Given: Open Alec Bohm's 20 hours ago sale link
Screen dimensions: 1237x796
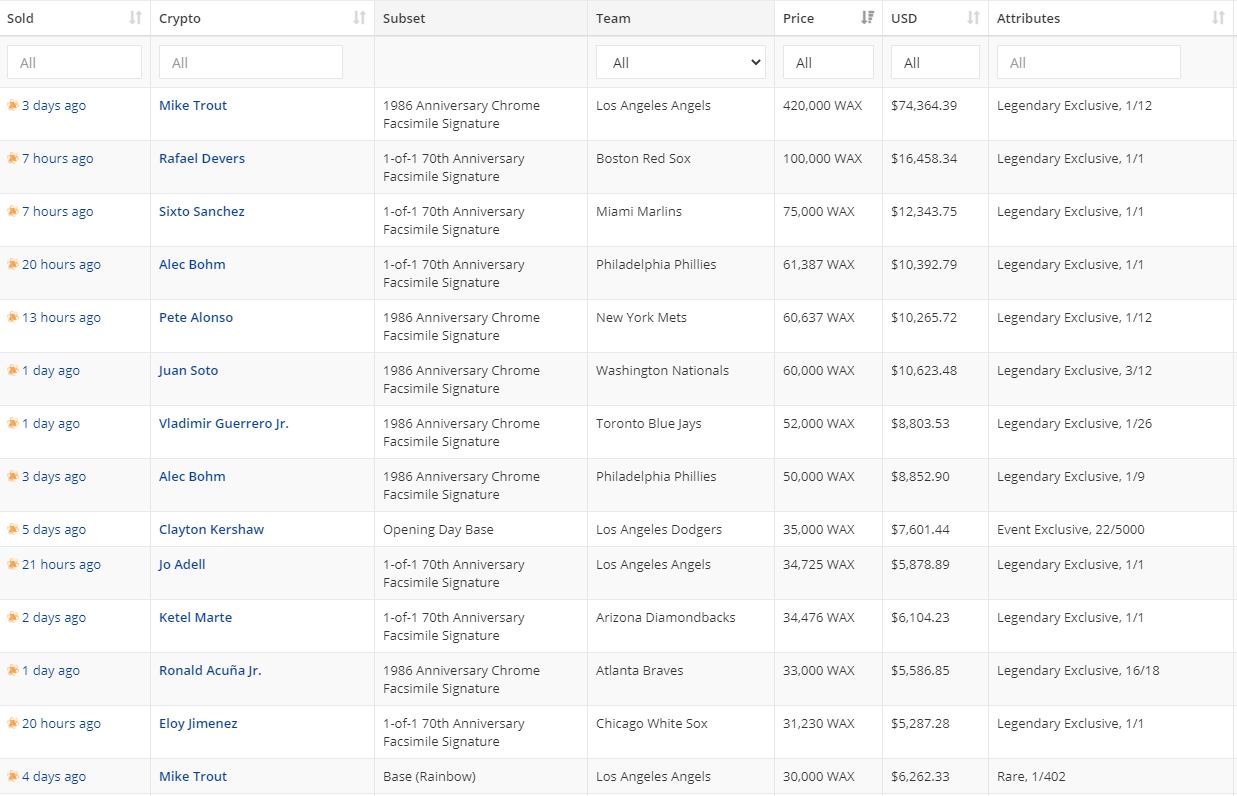Looking at the screenshot, I should click(61, 264).
